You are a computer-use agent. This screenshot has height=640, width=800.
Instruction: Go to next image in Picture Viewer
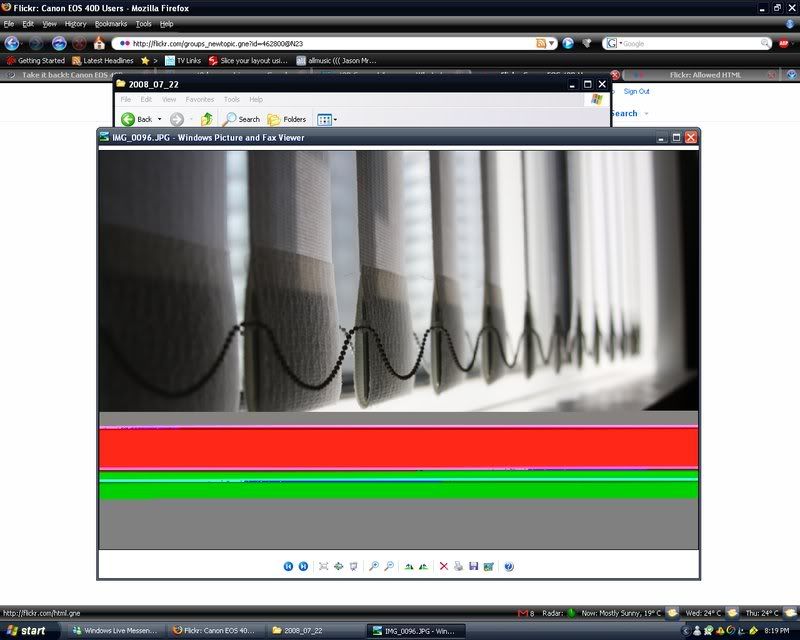(x=303, y=566)
